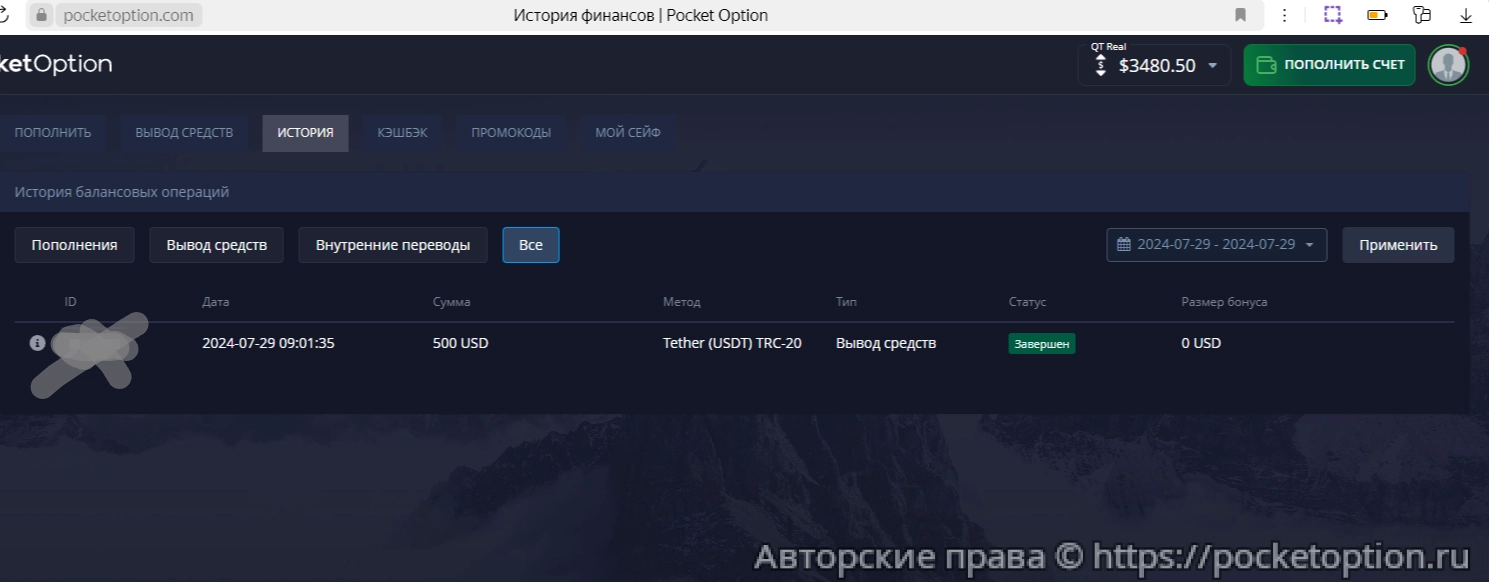Click the bookmark icon in toolbar
This screenshot has width=1489, height=582.
(x=1241, y=15)
